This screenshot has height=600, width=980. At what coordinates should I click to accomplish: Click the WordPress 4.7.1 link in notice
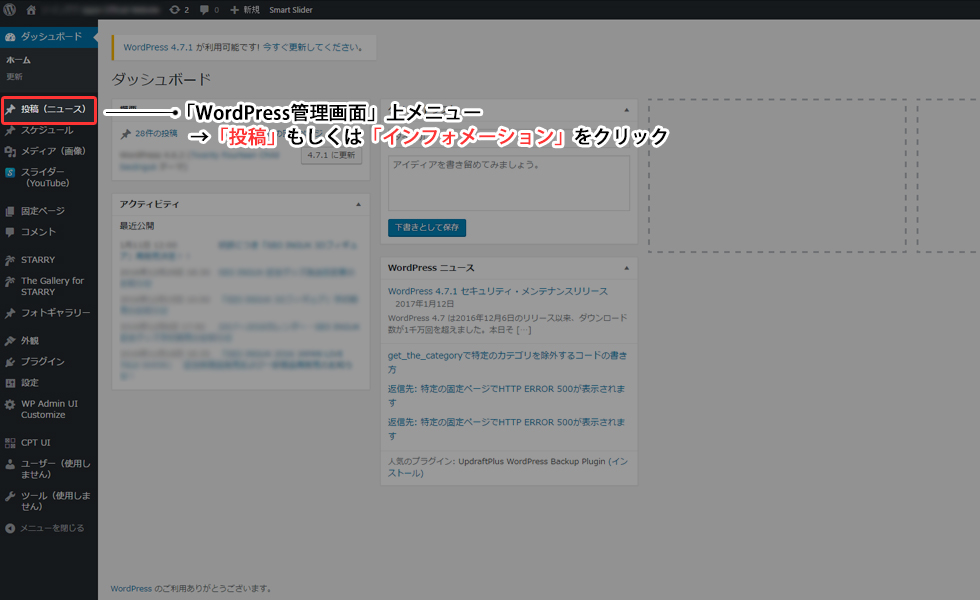[158, 47]
